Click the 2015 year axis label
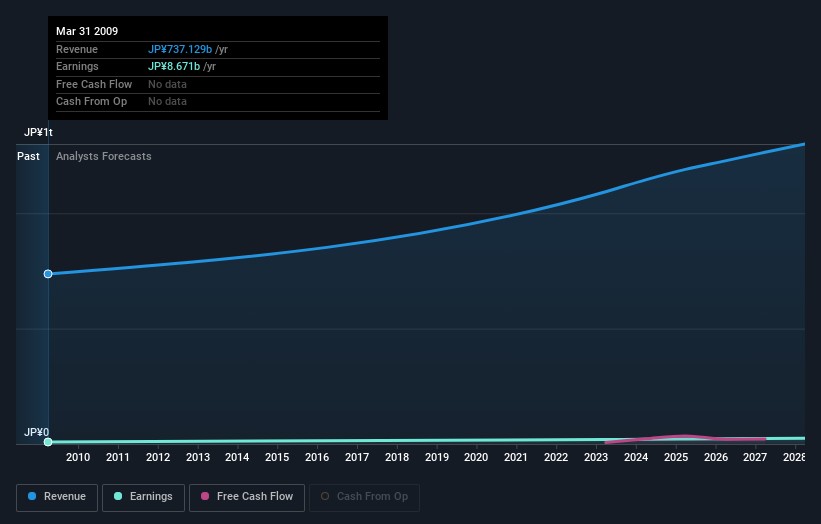 pyautogui.click(x=277, y=457)
